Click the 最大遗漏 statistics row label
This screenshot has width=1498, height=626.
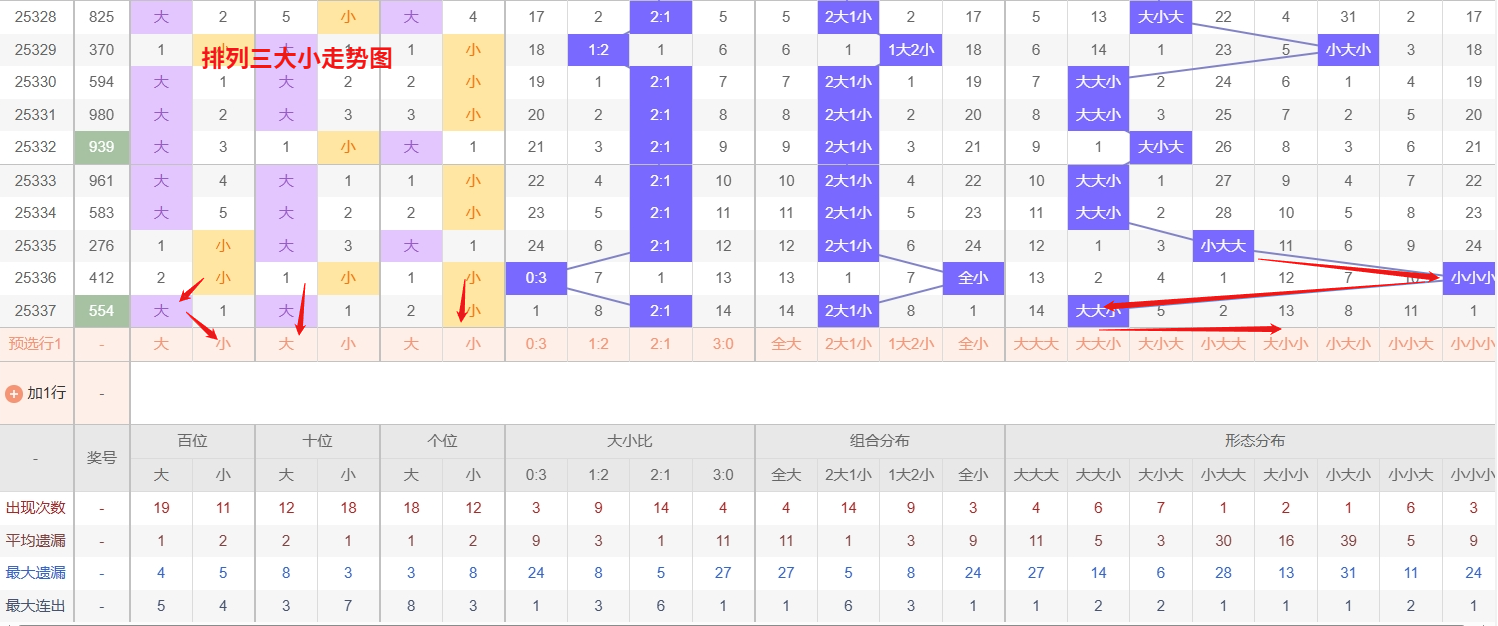point(36,573)
